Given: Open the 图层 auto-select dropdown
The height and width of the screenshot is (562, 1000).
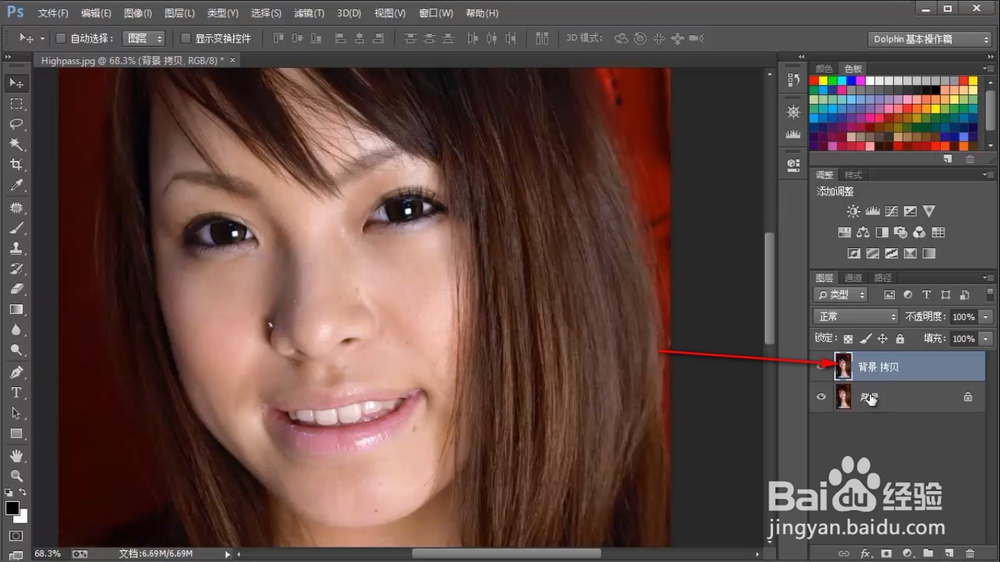Looking at the screenshot, I should pos(144,38).
